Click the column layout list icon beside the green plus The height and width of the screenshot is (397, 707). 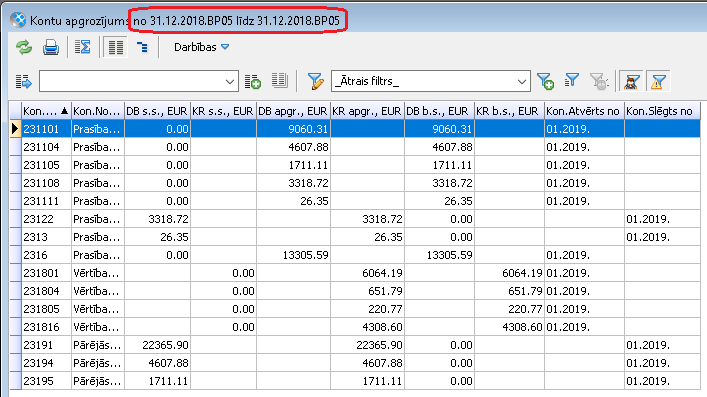click(280, 81)
